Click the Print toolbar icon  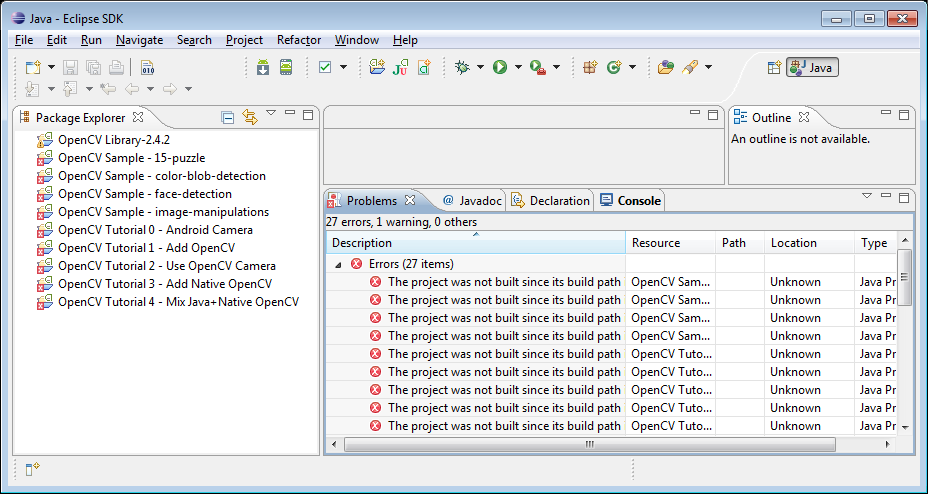tap(116, 67)
